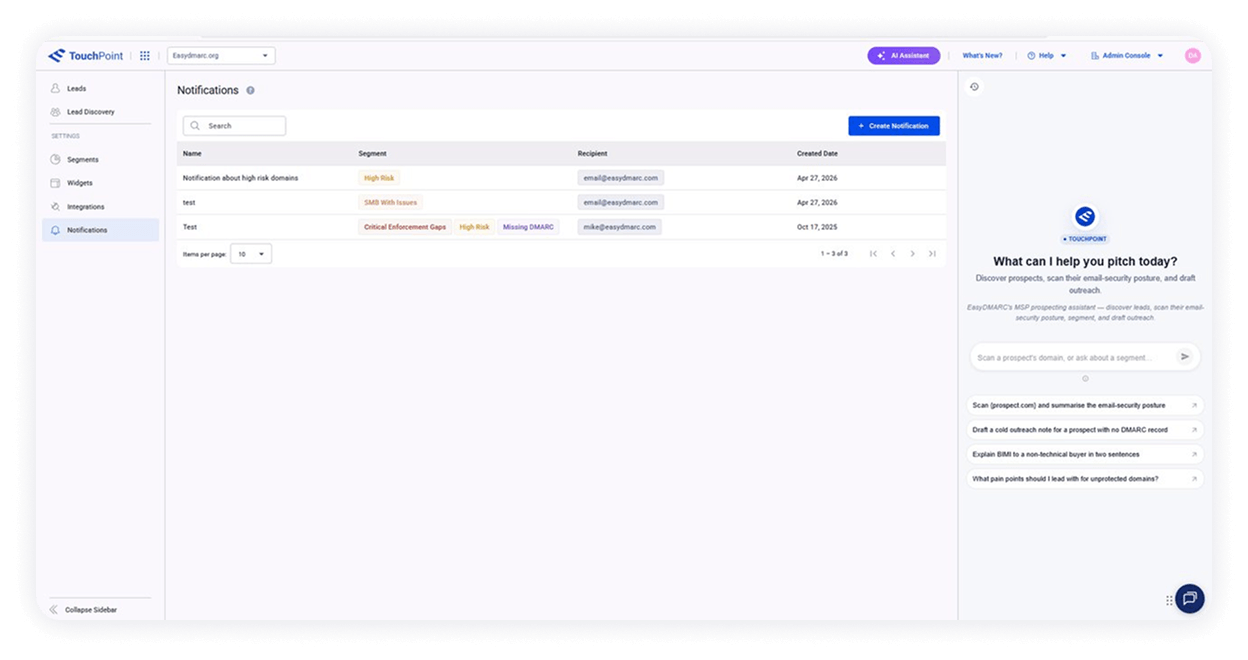Click the TouchPoint assistant logo badge
1248x660 pixels.
(x=1085, y=216)
